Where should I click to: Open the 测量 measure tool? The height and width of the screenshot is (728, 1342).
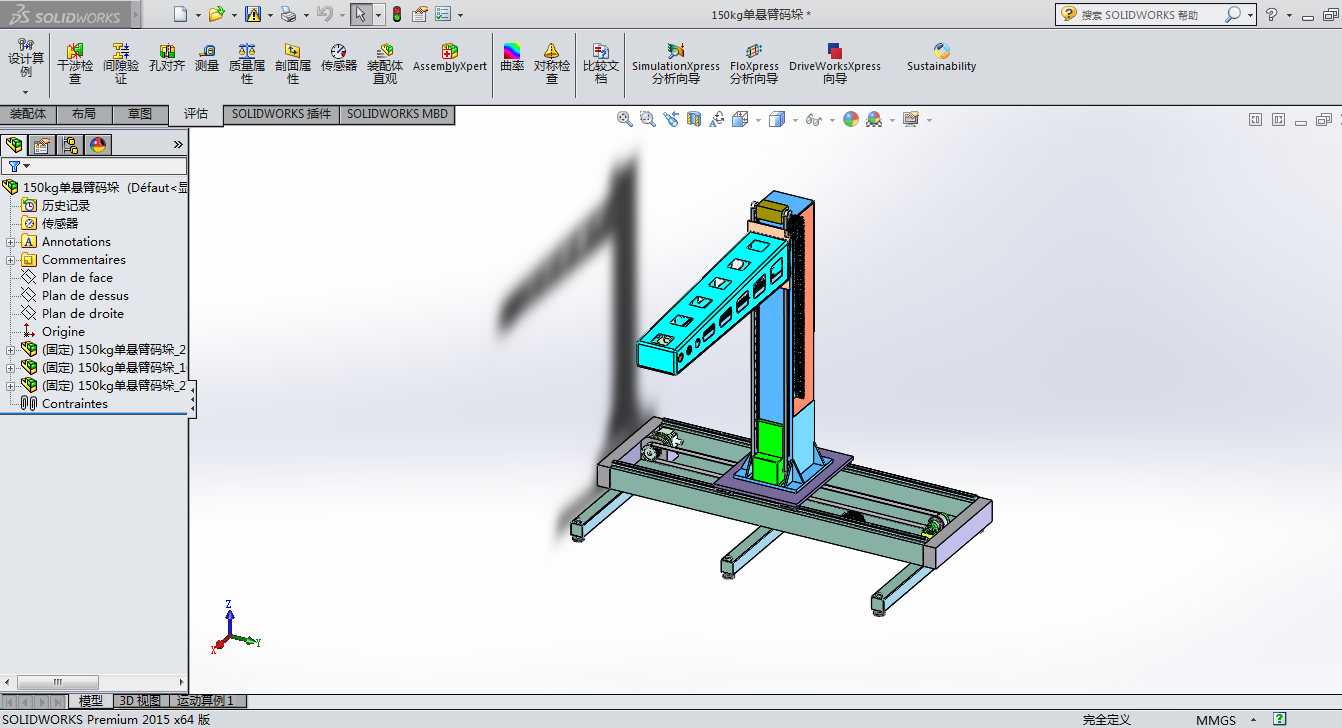[x=207, y=59]
